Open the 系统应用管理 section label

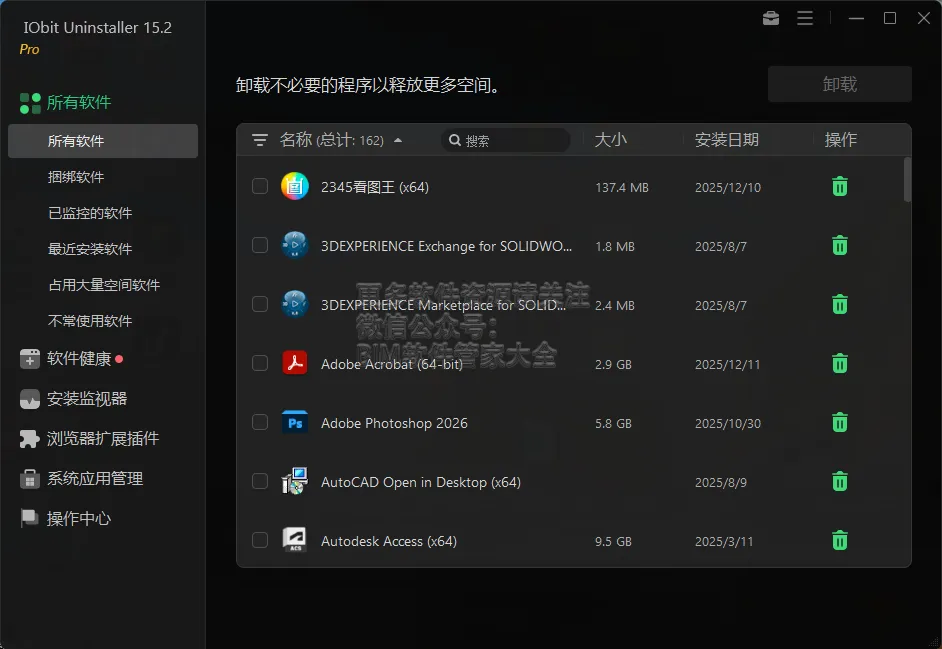95,479
